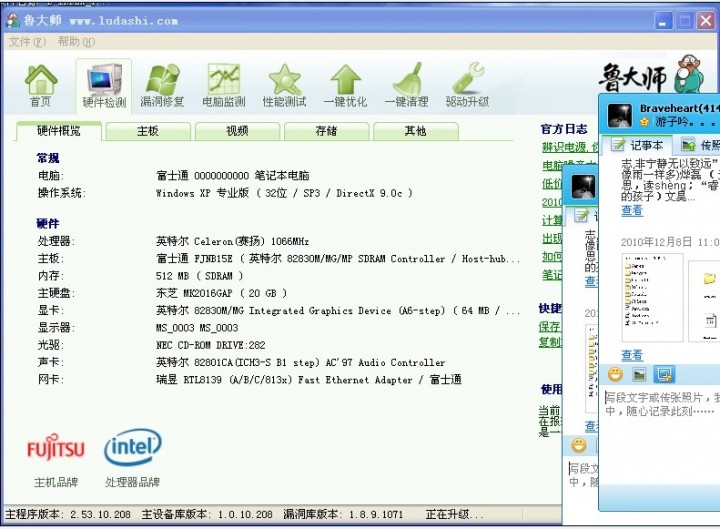Click the emoji smiley icon in front popup
720x529 pixels.
(615, 374)
